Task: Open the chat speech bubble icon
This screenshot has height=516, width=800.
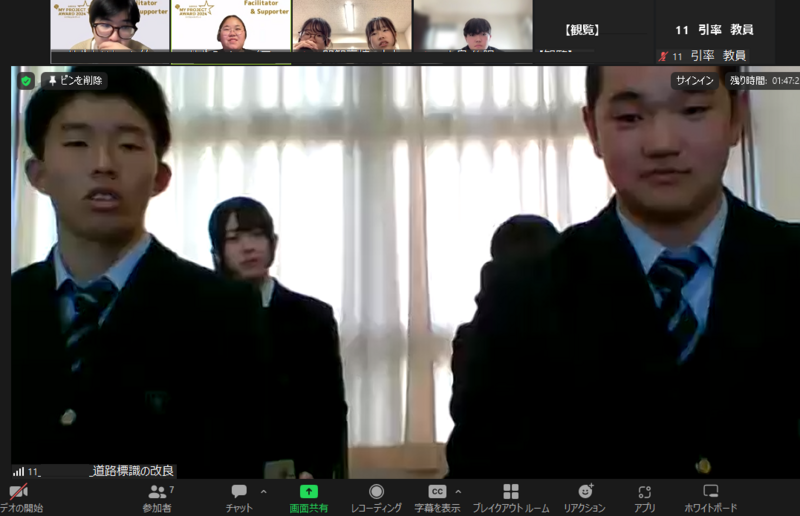Action: click(x=239, y=492)
